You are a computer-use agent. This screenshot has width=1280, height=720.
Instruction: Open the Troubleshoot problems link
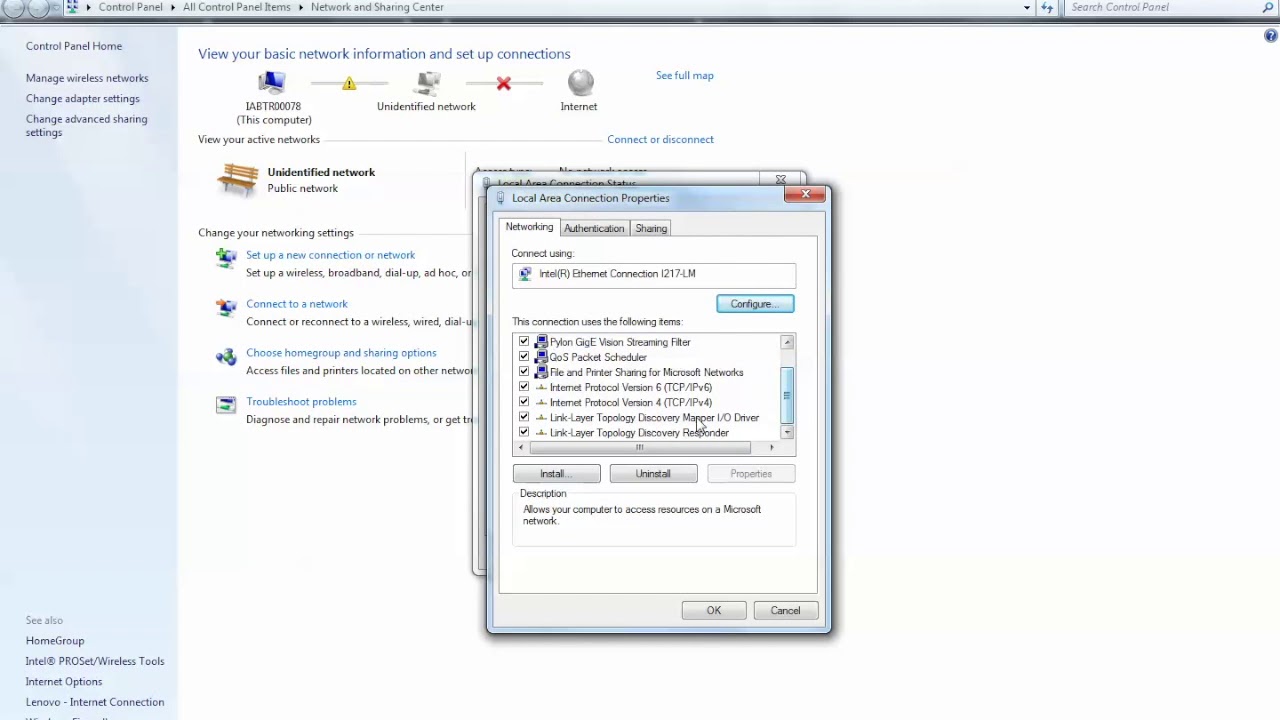coord(301,402)
